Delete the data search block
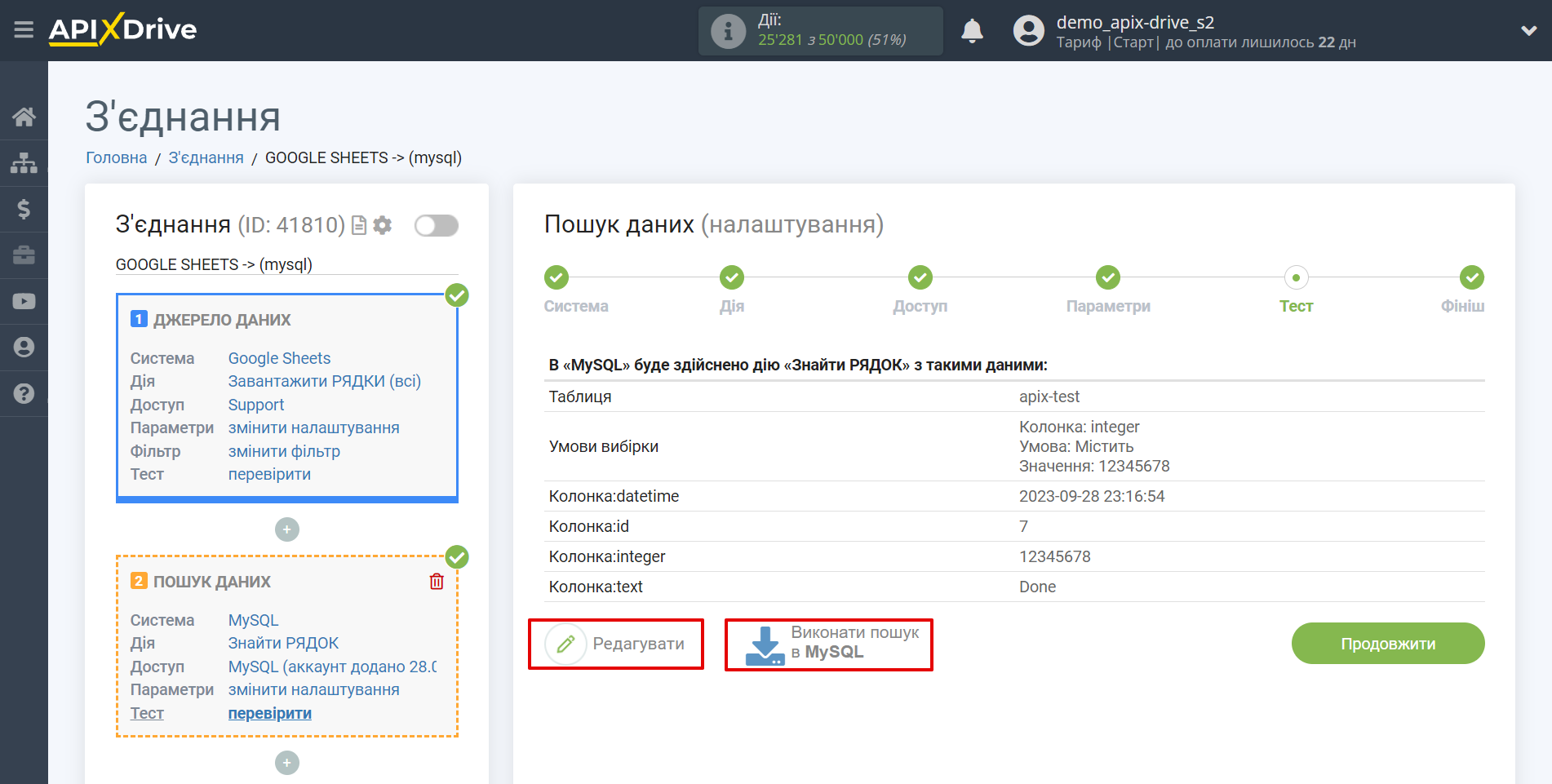Image resolution: width=1552 pixels, height=784 pixels. pos(437,582)
